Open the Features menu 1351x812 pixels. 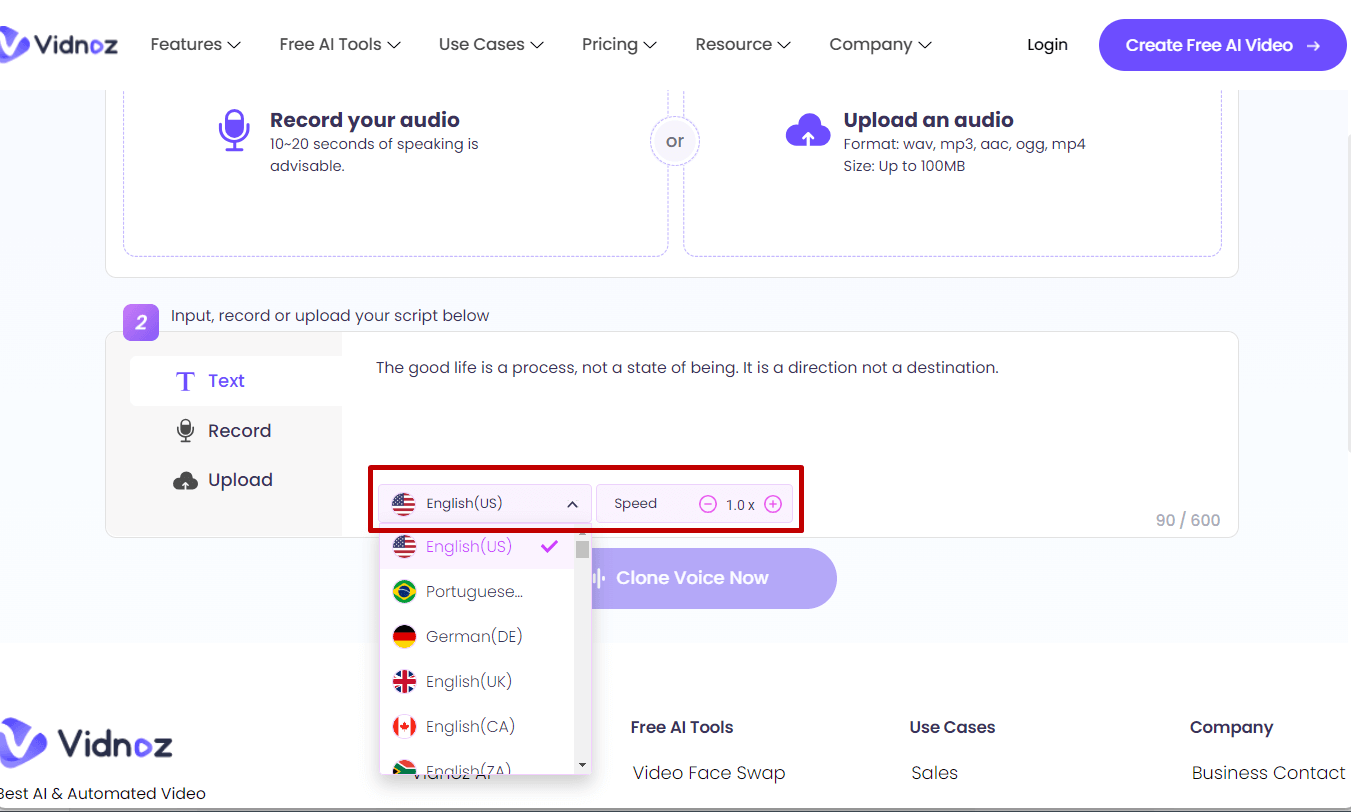pyautogui.click(x=196, y=44)
